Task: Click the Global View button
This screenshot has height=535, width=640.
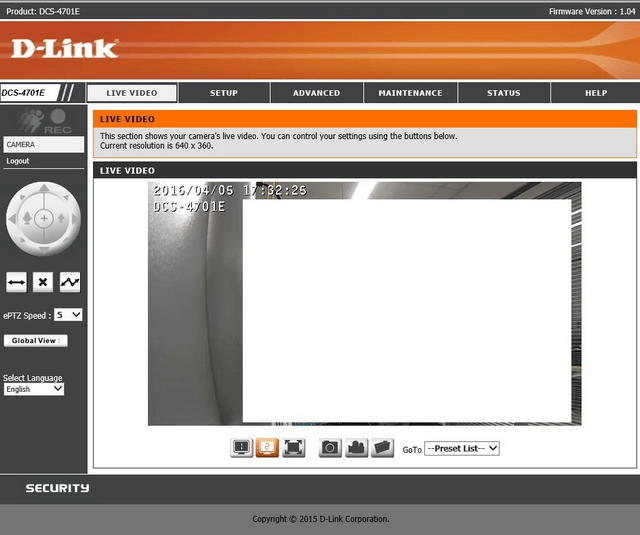Action: [36, 340]
